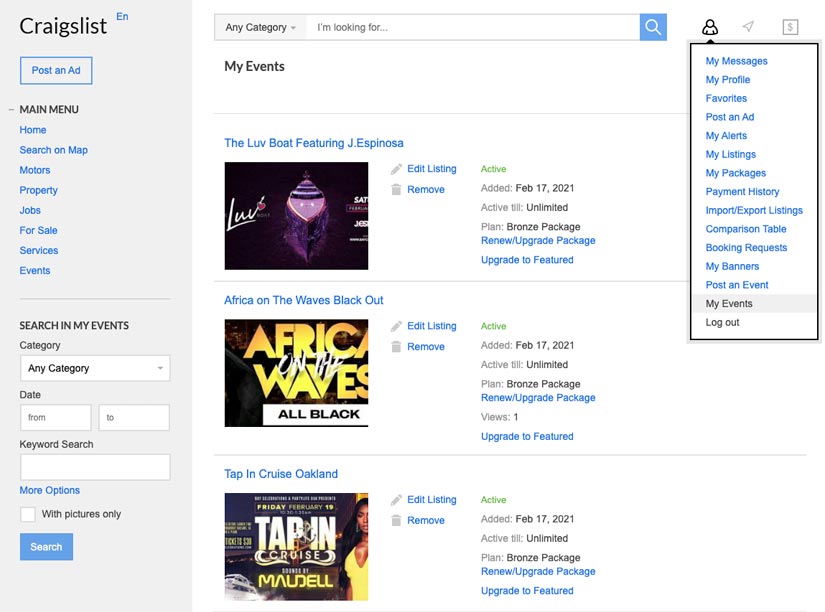825x612 pixels.
Task: Choose Log out in account menu
Action: click(x=722, y=322)
